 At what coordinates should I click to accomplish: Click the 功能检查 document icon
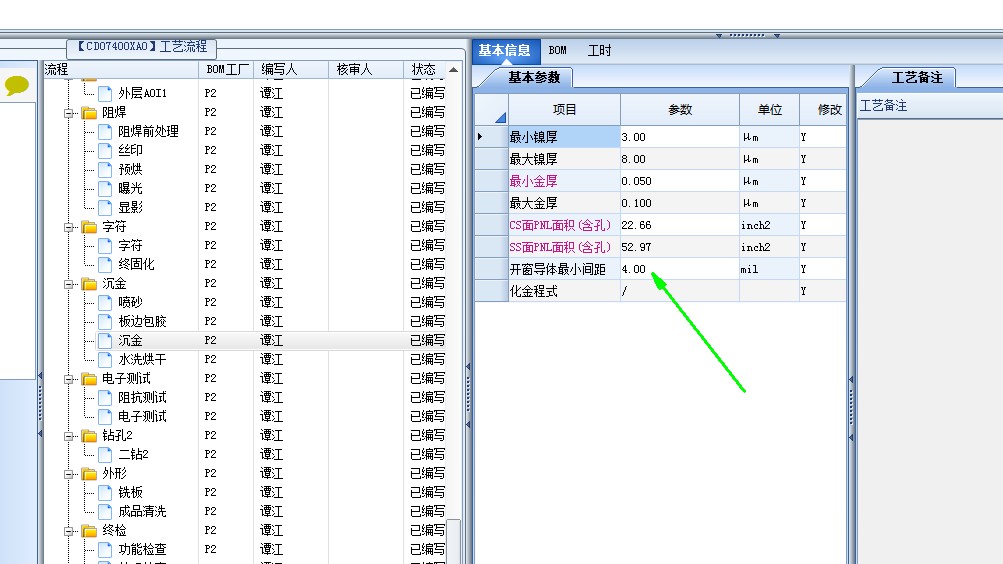106,550
